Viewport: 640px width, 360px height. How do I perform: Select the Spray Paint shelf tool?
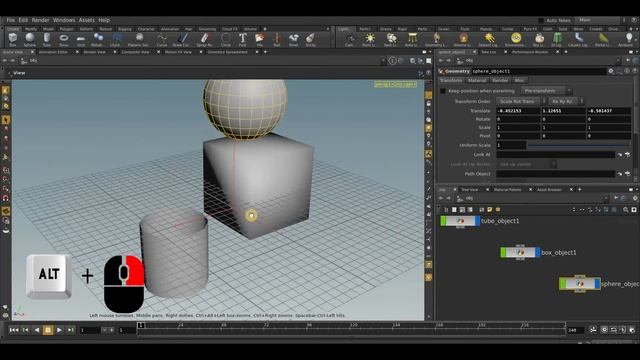pos(204,40)
